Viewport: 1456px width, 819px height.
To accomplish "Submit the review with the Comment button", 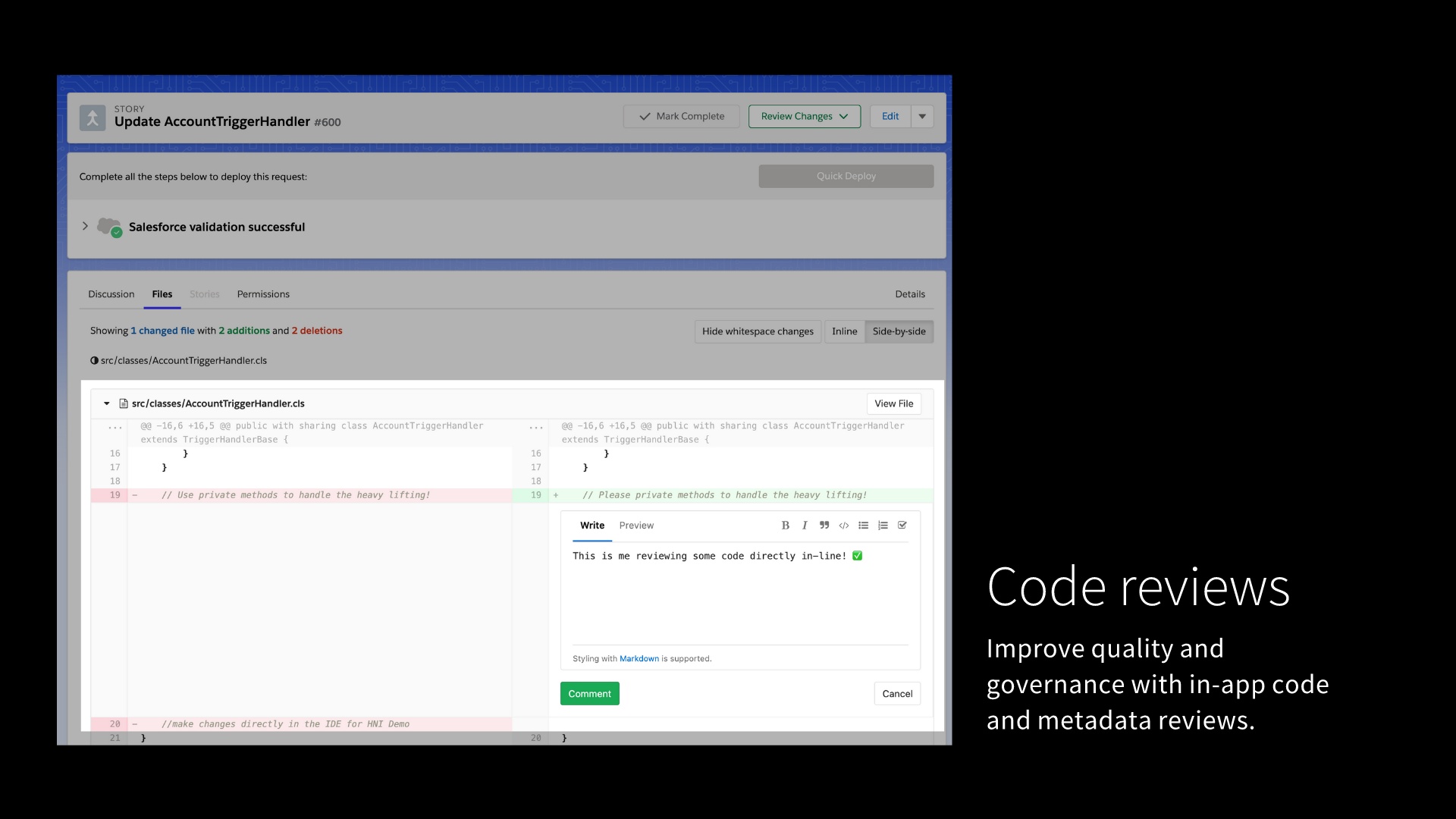I will [589, 693].
